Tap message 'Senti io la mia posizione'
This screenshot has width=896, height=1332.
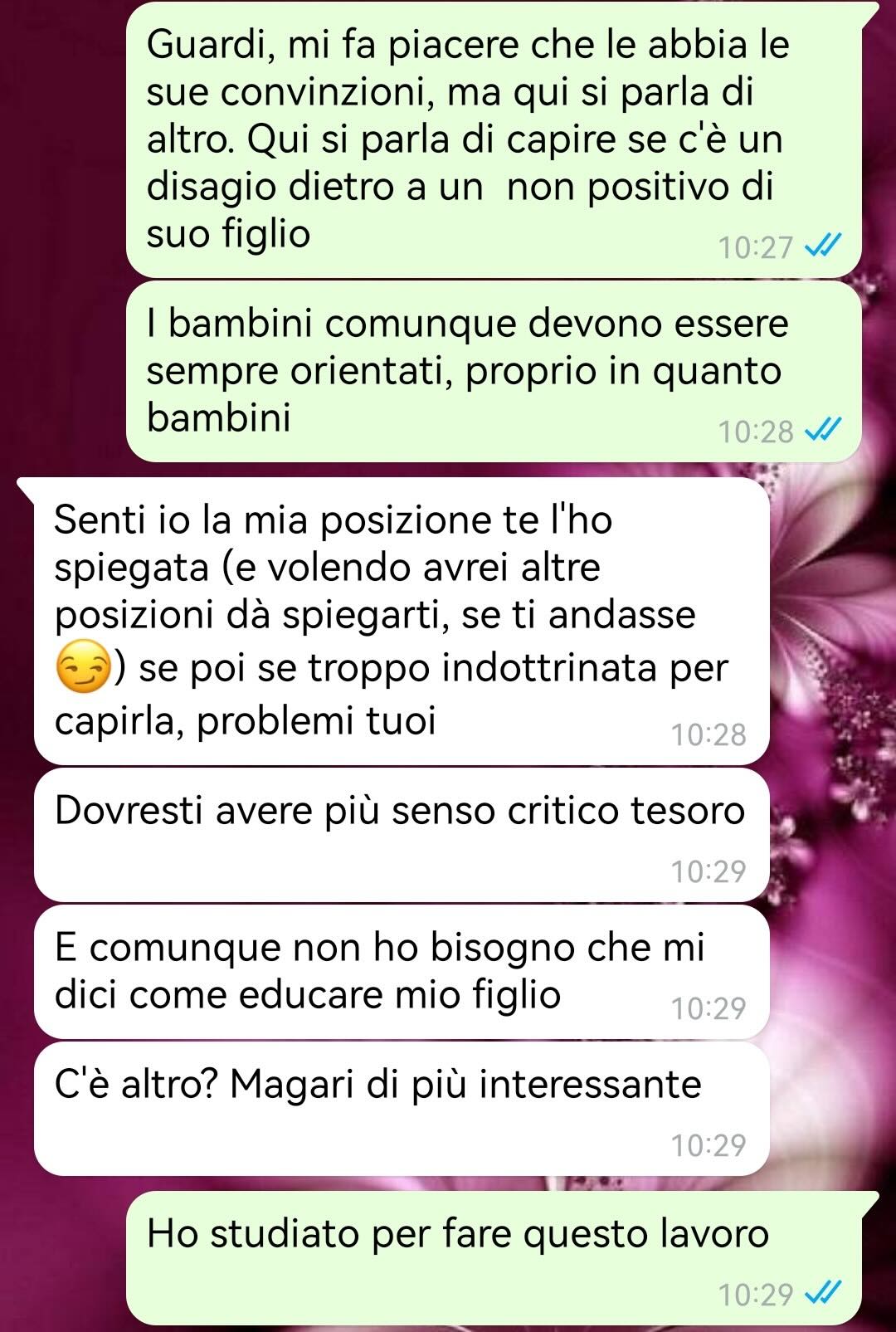point(402,621)
